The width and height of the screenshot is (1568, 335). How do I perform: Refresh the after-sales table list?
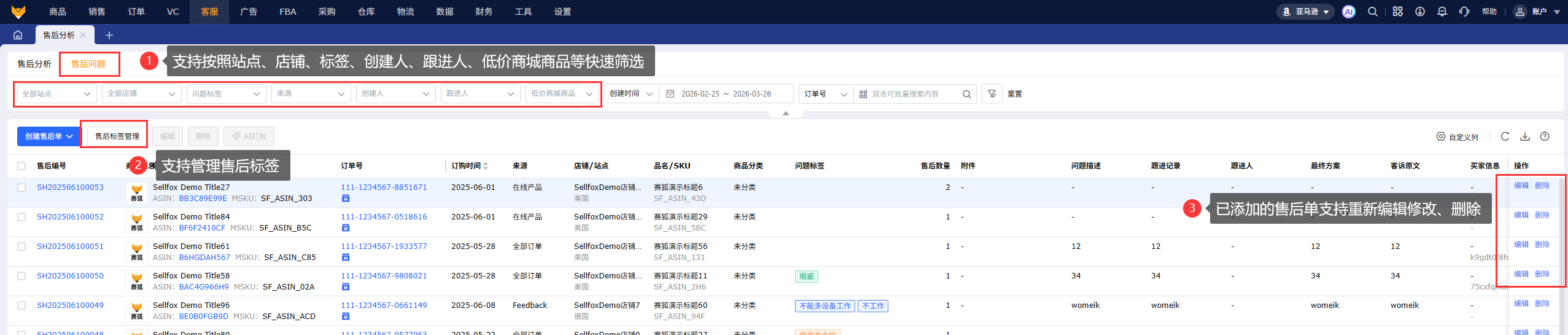point(1505,136)
